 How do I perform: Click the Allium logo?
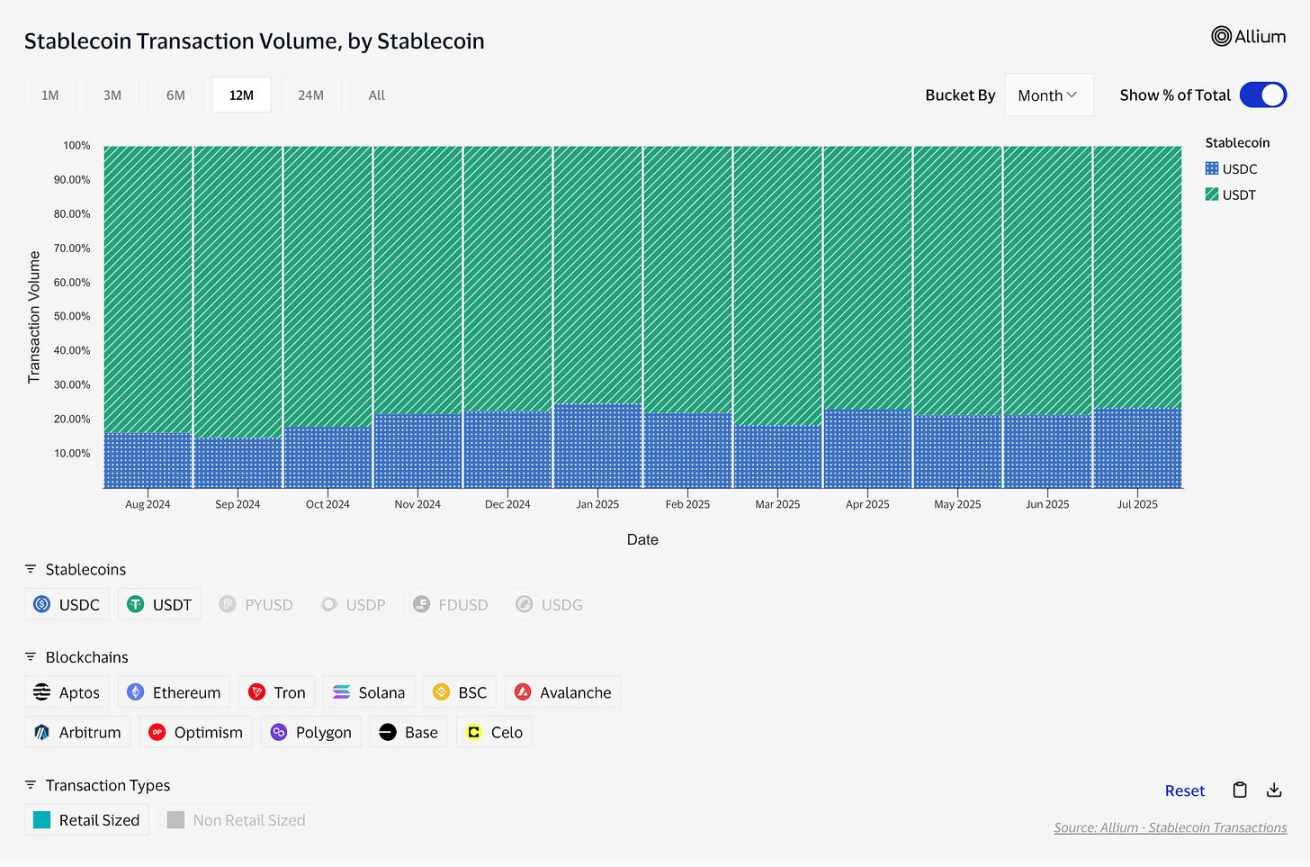pos(1248,37)
